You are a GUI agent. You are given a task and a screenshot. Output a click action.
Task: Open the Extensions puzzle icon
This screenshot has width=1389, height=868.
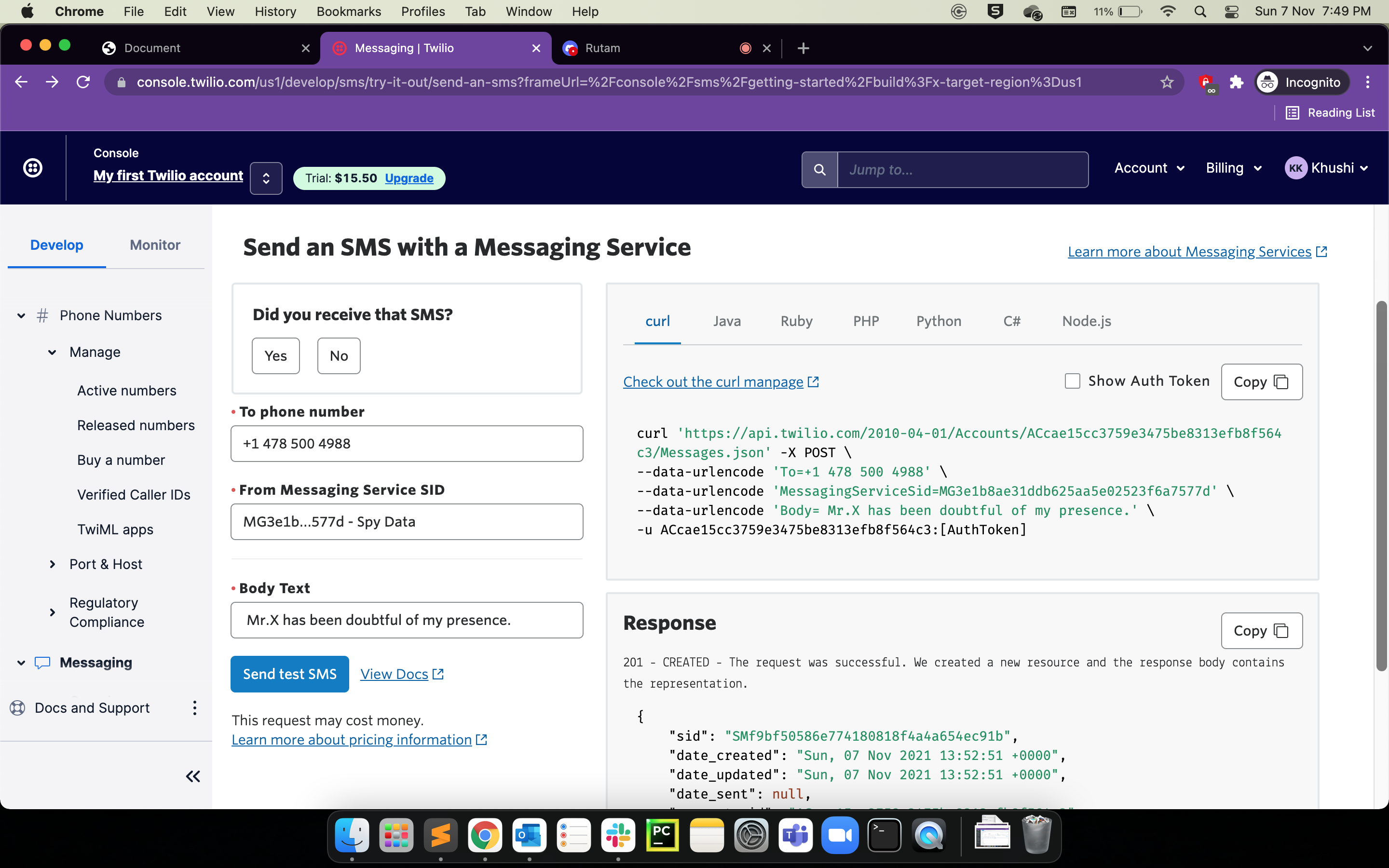click(1236, 82)
